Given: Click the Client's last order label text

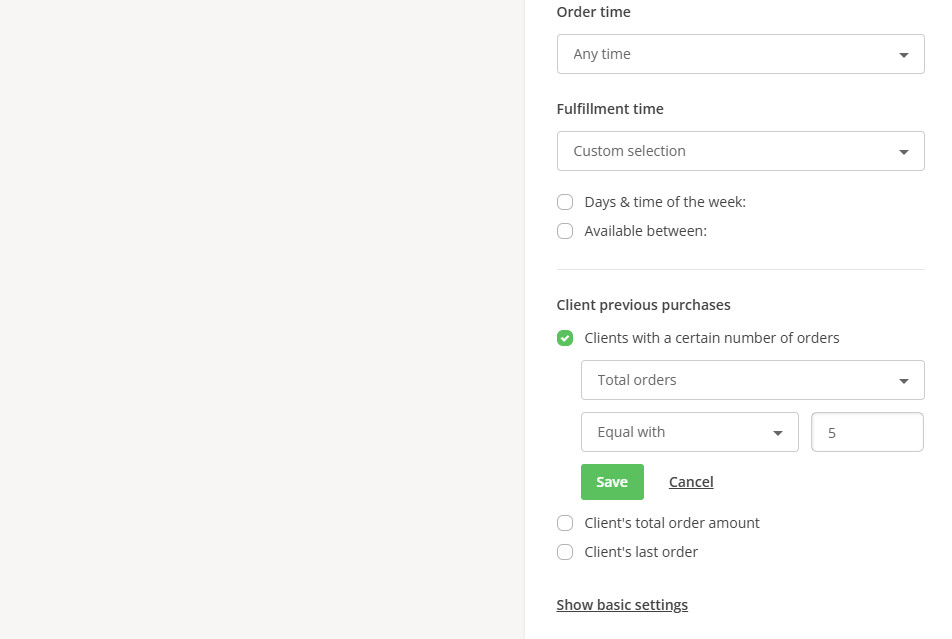Looking at the screenshot, I should [641, 552].
